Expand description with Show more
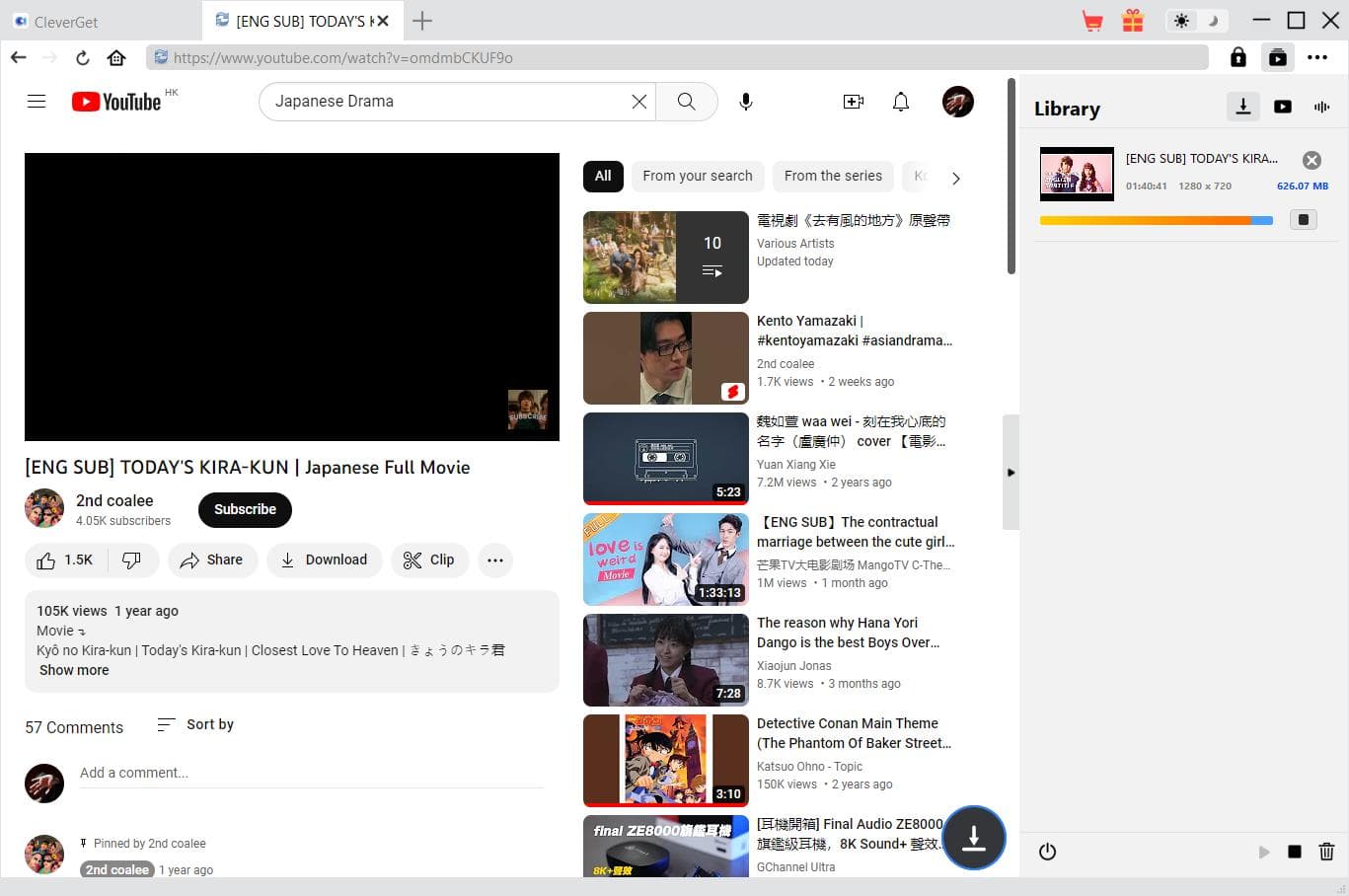Screen dimensions: 1349x896 tap(74, 670)
